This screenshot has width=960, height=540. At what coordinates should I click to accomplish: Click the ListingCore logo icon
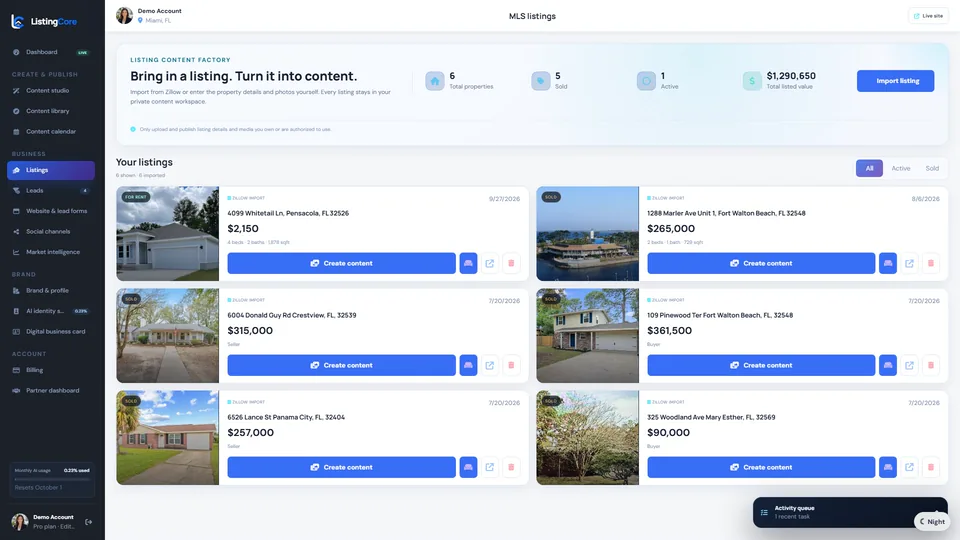point(18,21)
